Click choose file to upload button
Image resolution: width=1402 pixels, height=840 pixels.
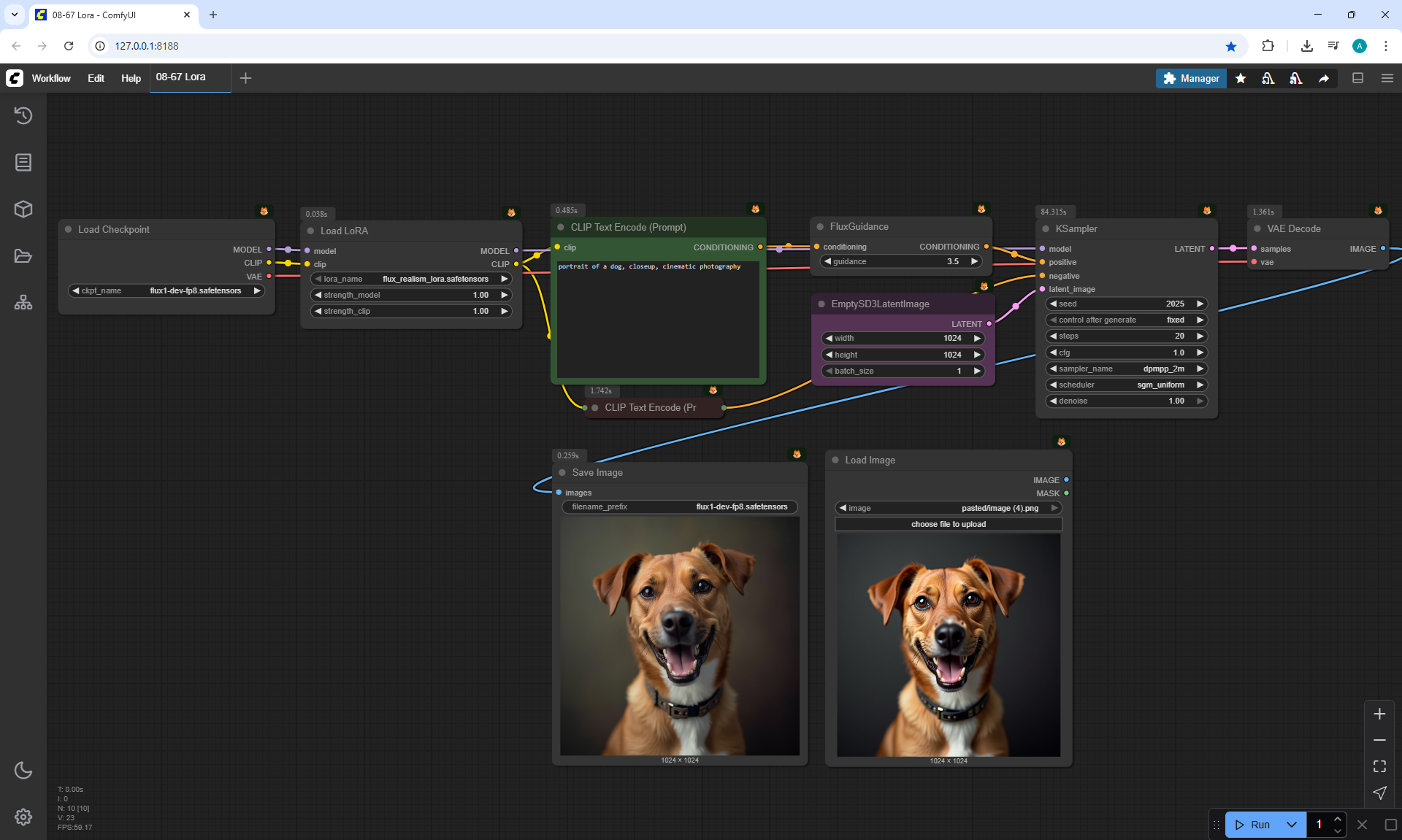(x=948, y=524)
